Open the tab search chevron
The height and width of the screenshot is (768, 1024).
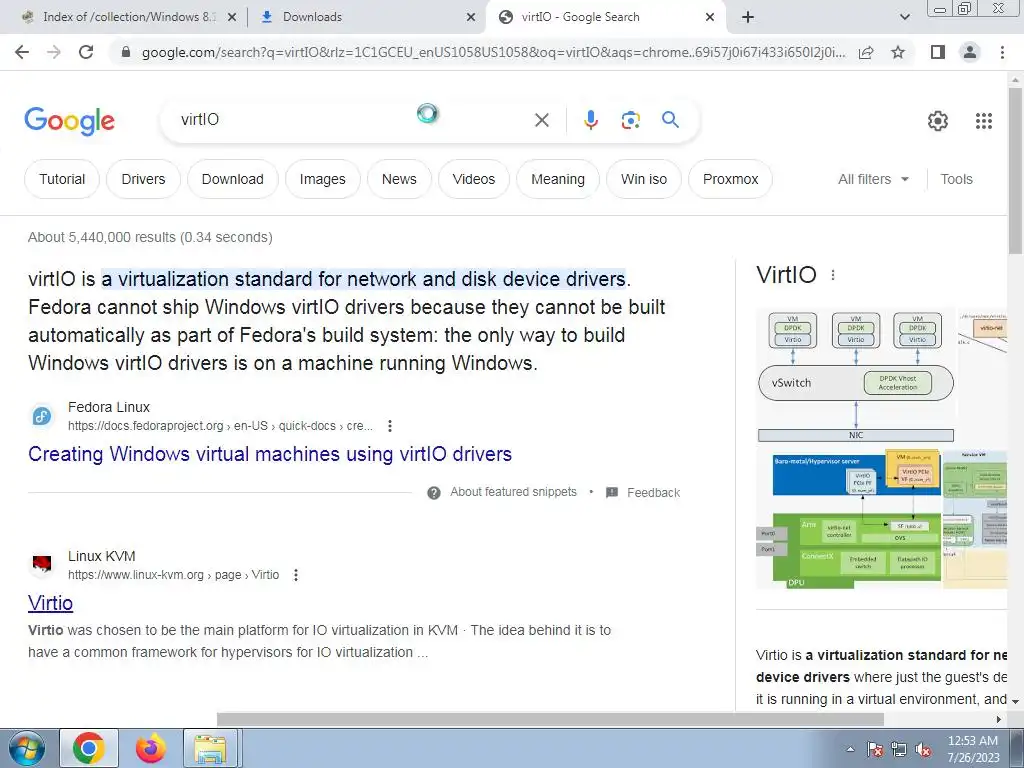[x=904, y=17]
